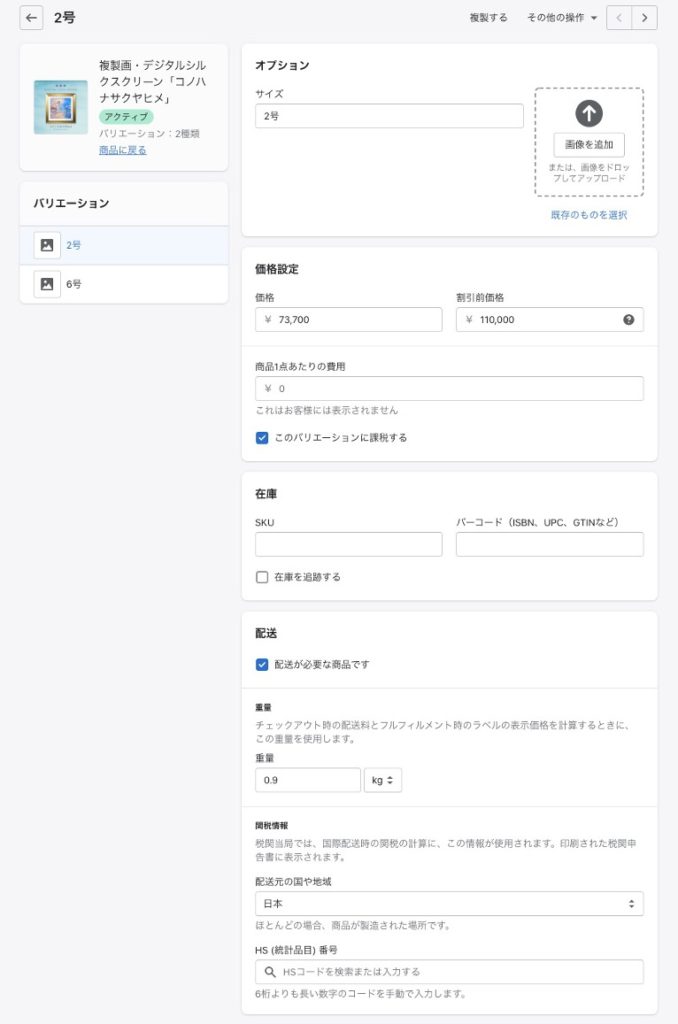The width and height of the screenshot is (678, 1024).
Task: Click the upload arrow icon in image dropzone
Action: pos(589,114)
